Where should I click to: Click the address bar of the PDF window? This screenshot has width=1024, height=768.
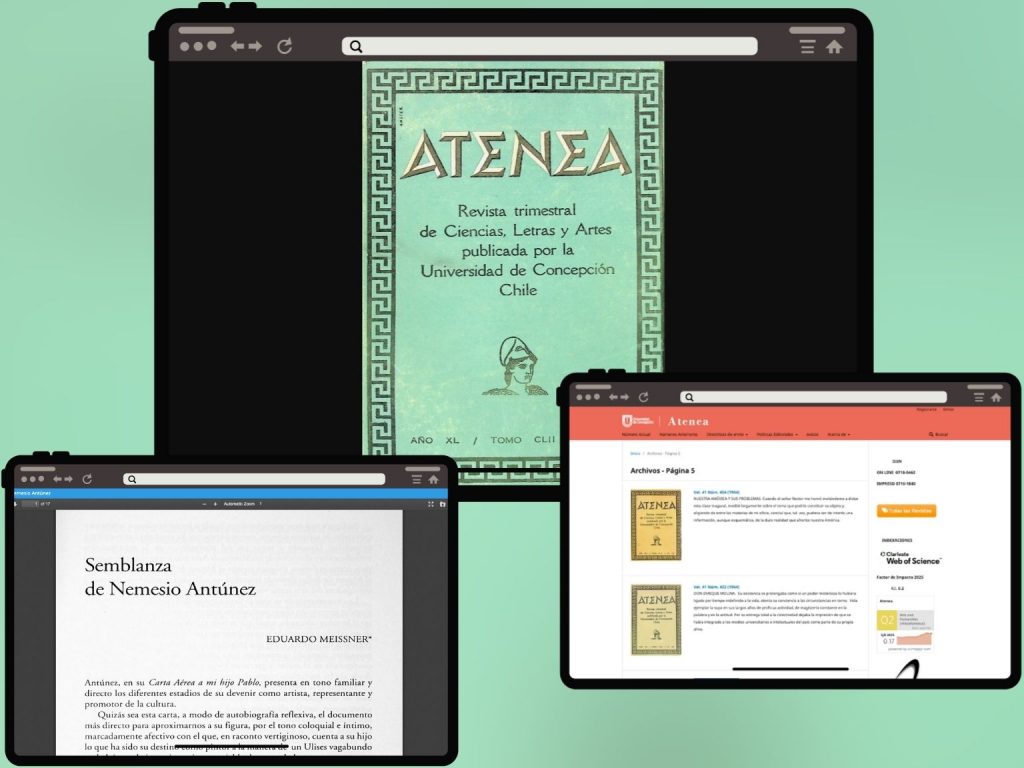pyautogui.click(x=254, y=479)
